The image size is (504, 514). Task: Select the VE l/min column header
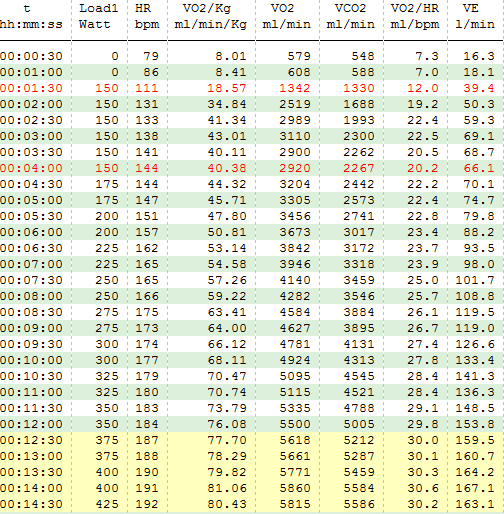click(475, 16)
